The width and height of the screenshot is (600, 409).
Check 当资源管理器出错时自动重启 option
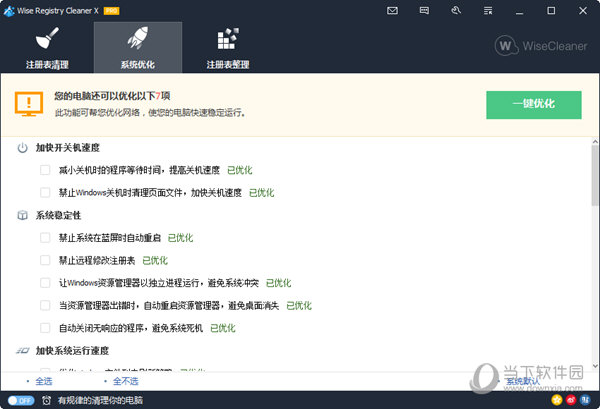point(45,305)
